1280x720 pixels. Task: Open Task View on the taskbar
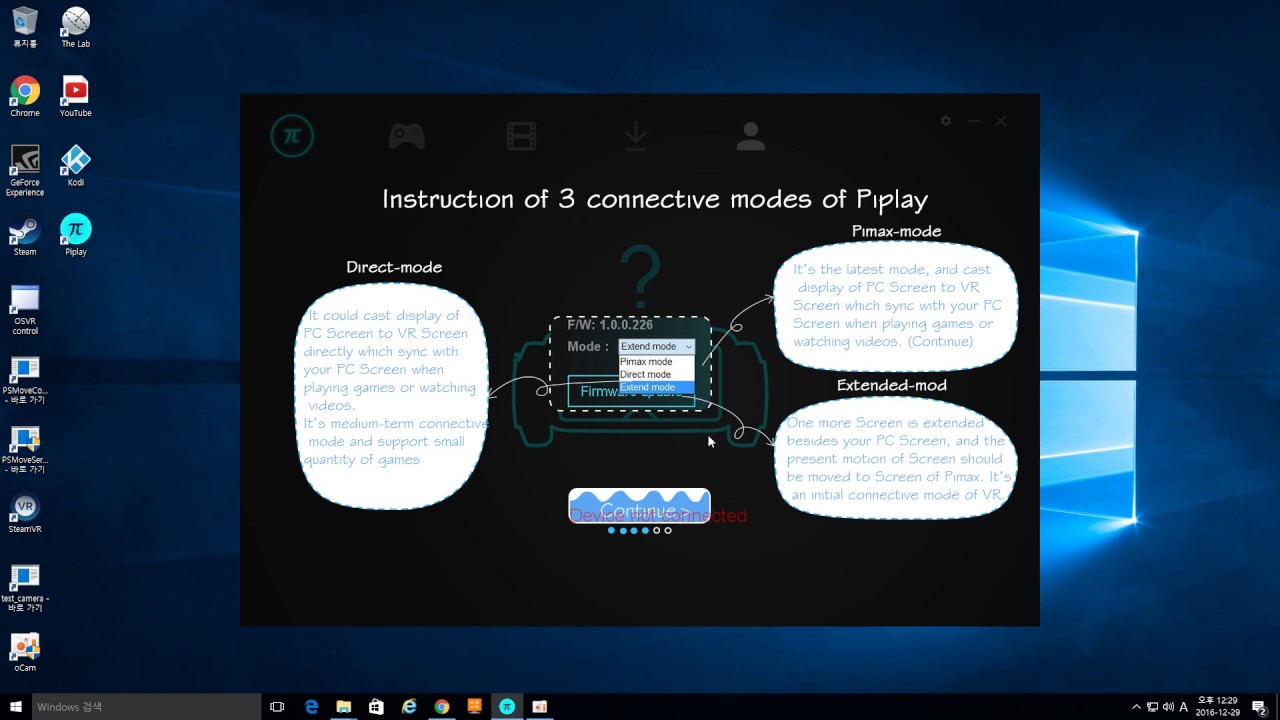click(x=278, y=707)
